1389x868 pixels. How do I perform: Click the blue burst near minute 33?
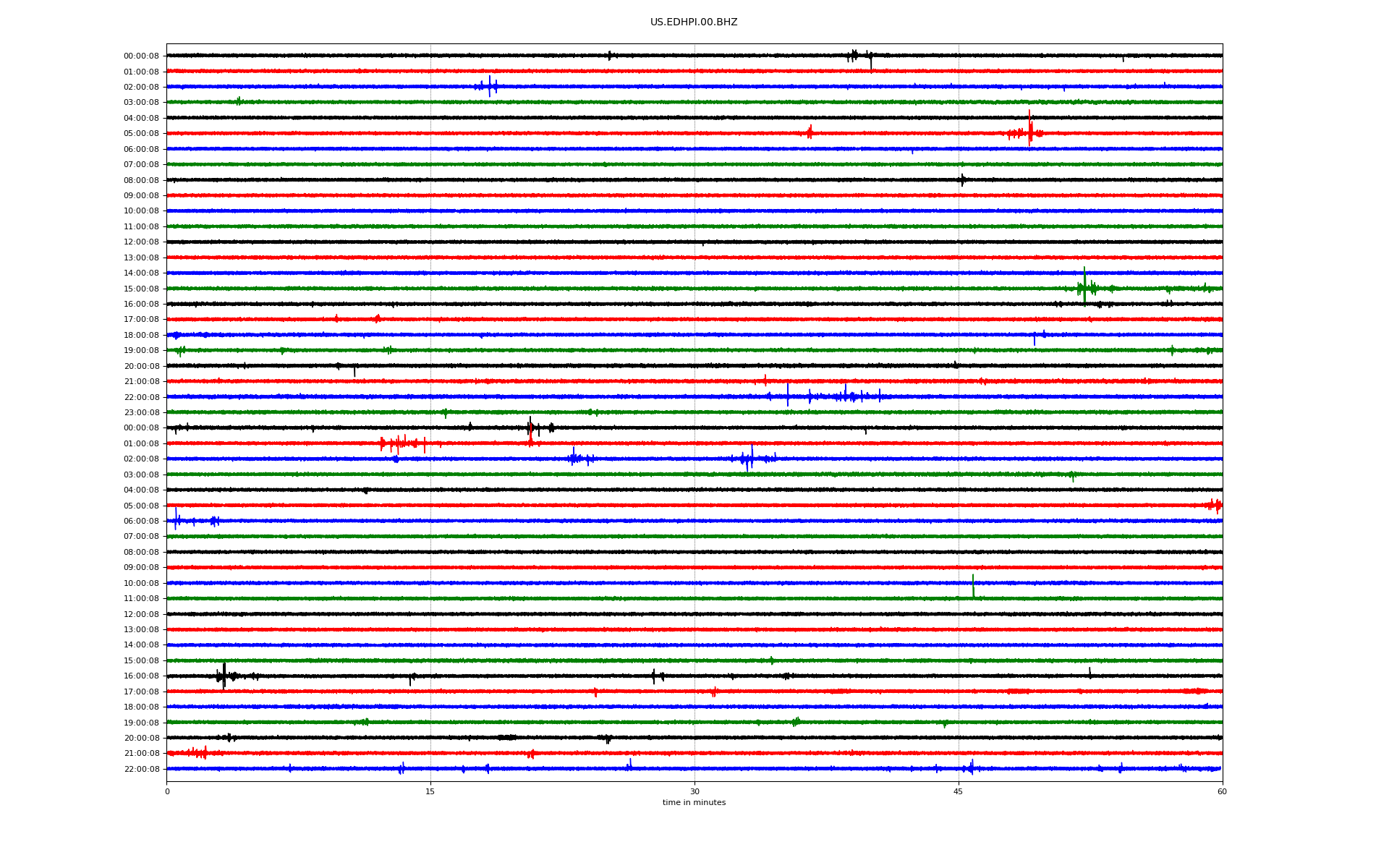coord(751,458)
